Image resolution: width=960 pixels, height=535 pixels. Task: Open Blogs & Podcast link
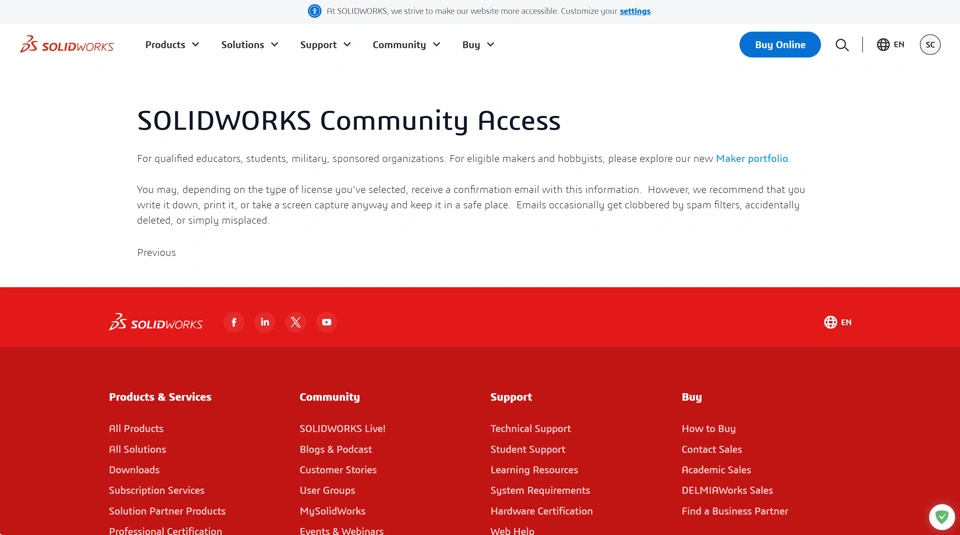tap(336, 449)
